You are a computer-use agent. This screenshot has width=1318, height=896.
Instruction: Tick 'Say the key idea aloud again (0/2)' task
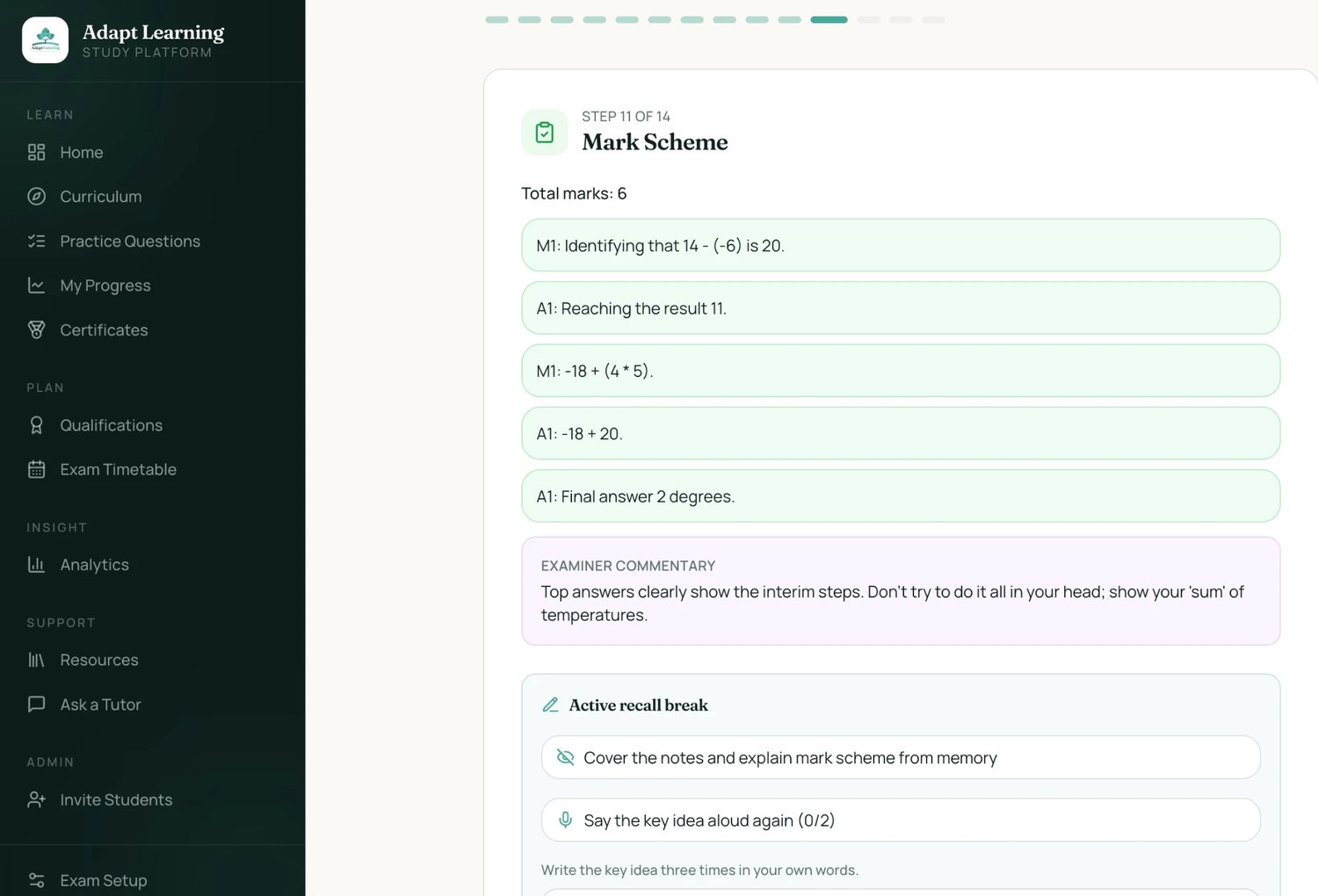(x=901, y=820)
